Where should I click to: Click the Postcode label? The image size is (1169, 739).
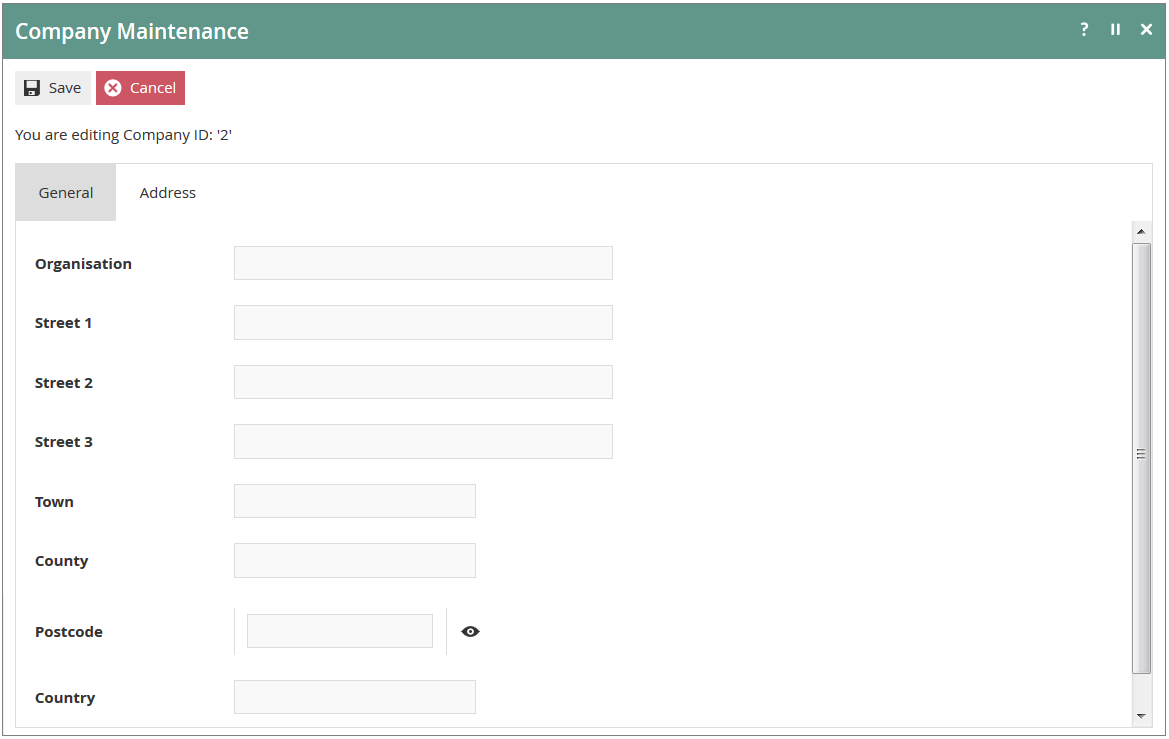(x=69, y=632)
